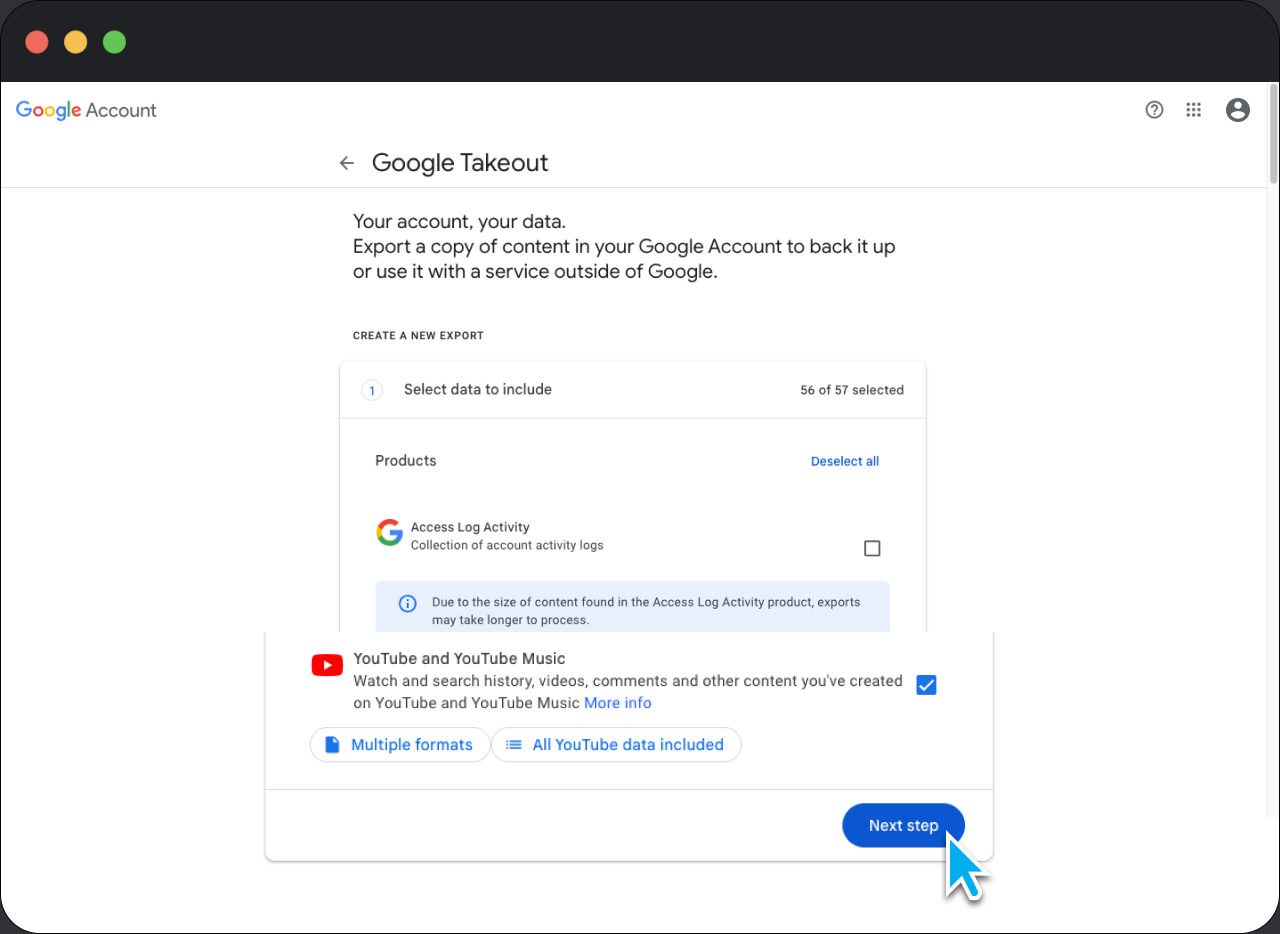Open All YouTube data included selector
Screen dimensions: 1280x934
coord(616,744)
